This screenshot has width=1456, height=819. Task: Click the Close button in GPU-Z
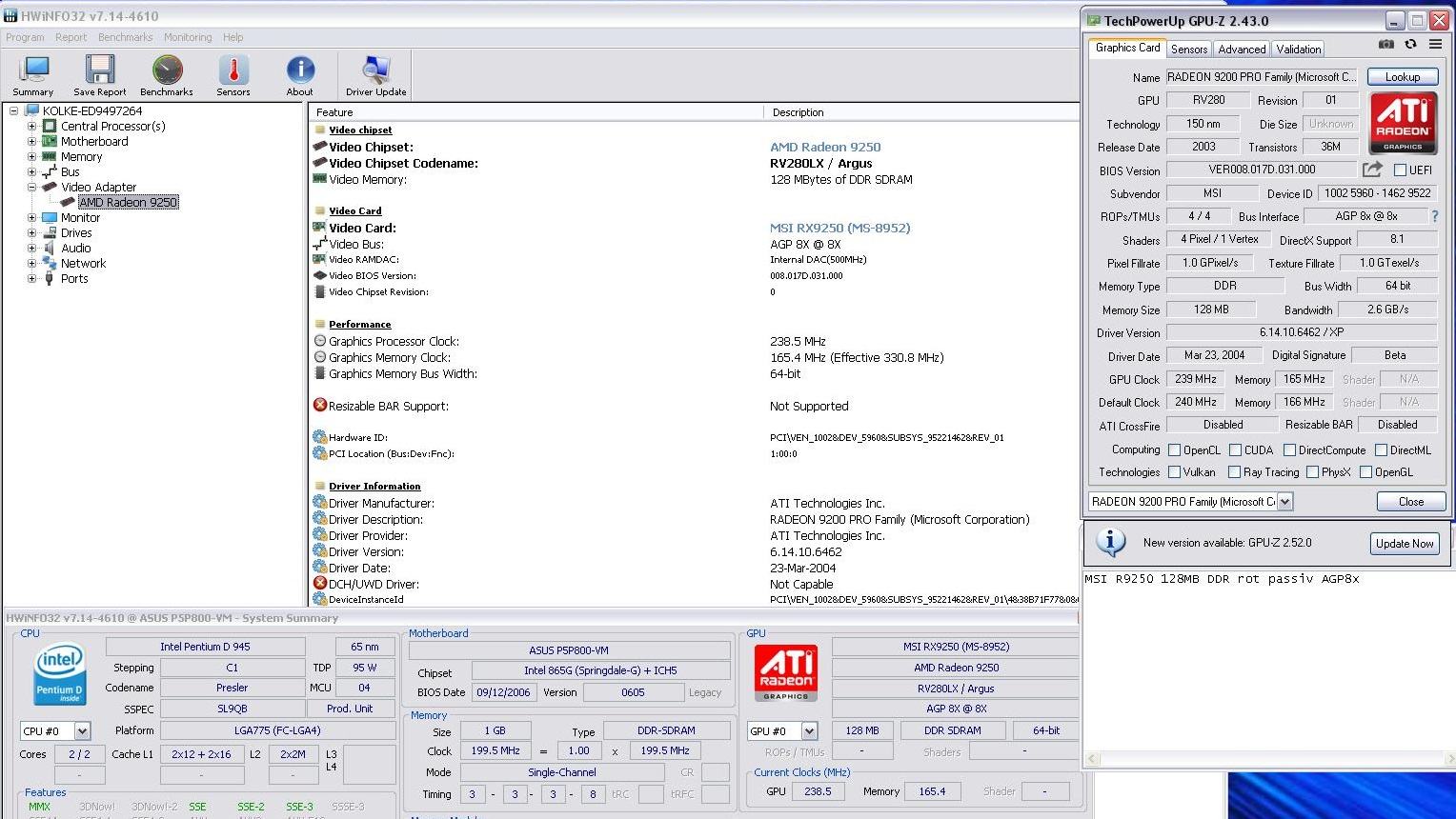(1411, 502)
